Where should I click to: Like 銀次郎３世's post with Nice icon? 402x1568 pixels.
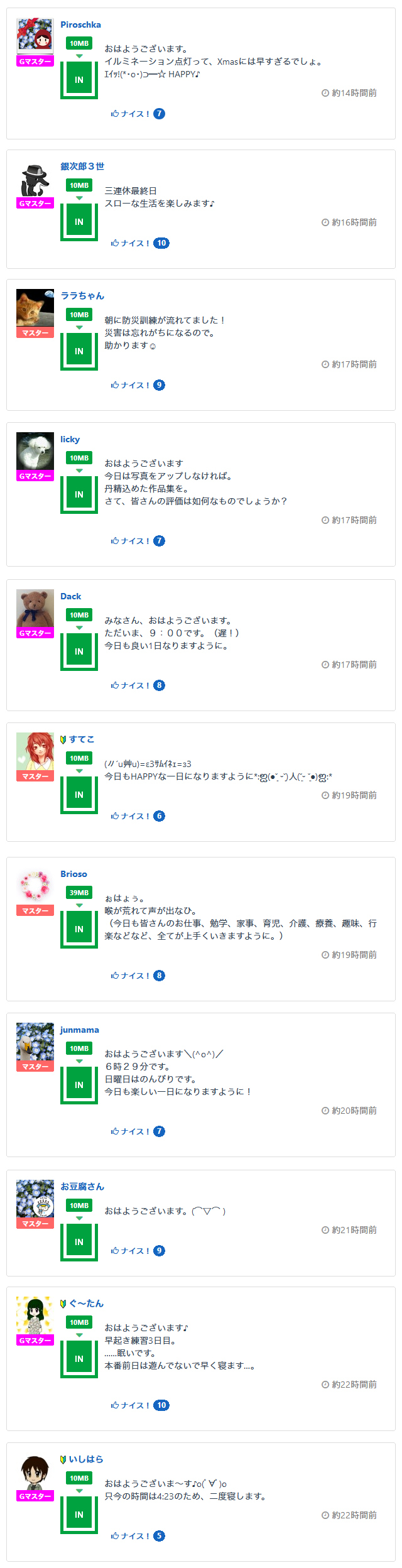[115, 243]
